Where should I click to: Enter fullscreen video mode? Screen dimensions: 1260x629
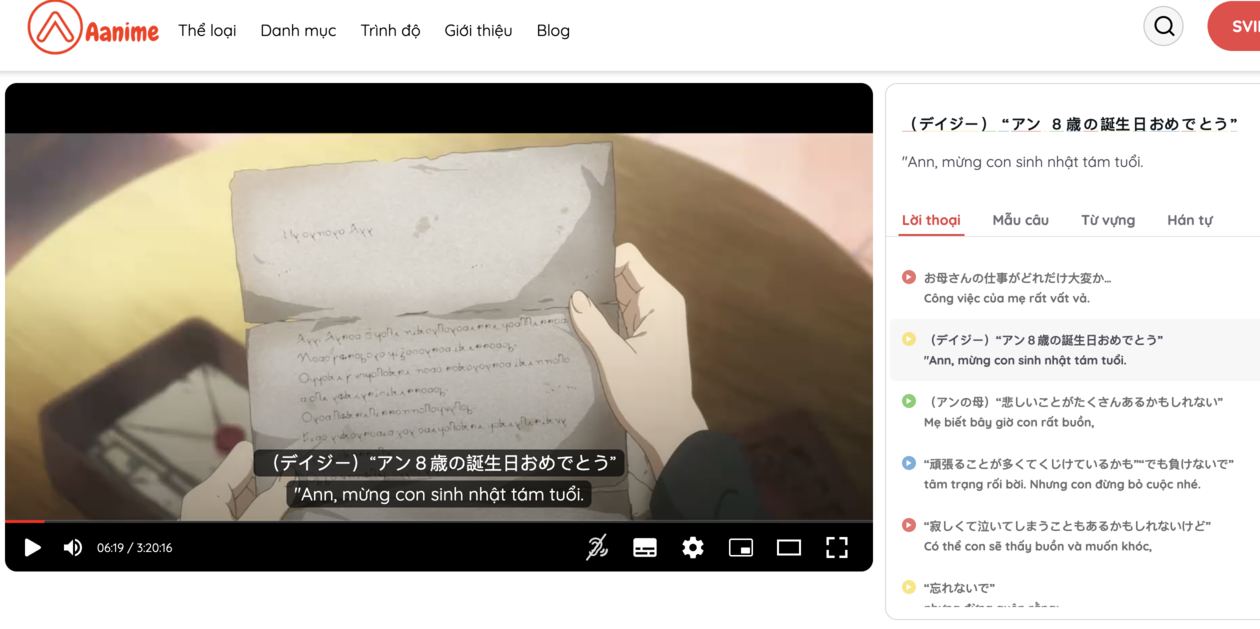click(x=837, y=547)
